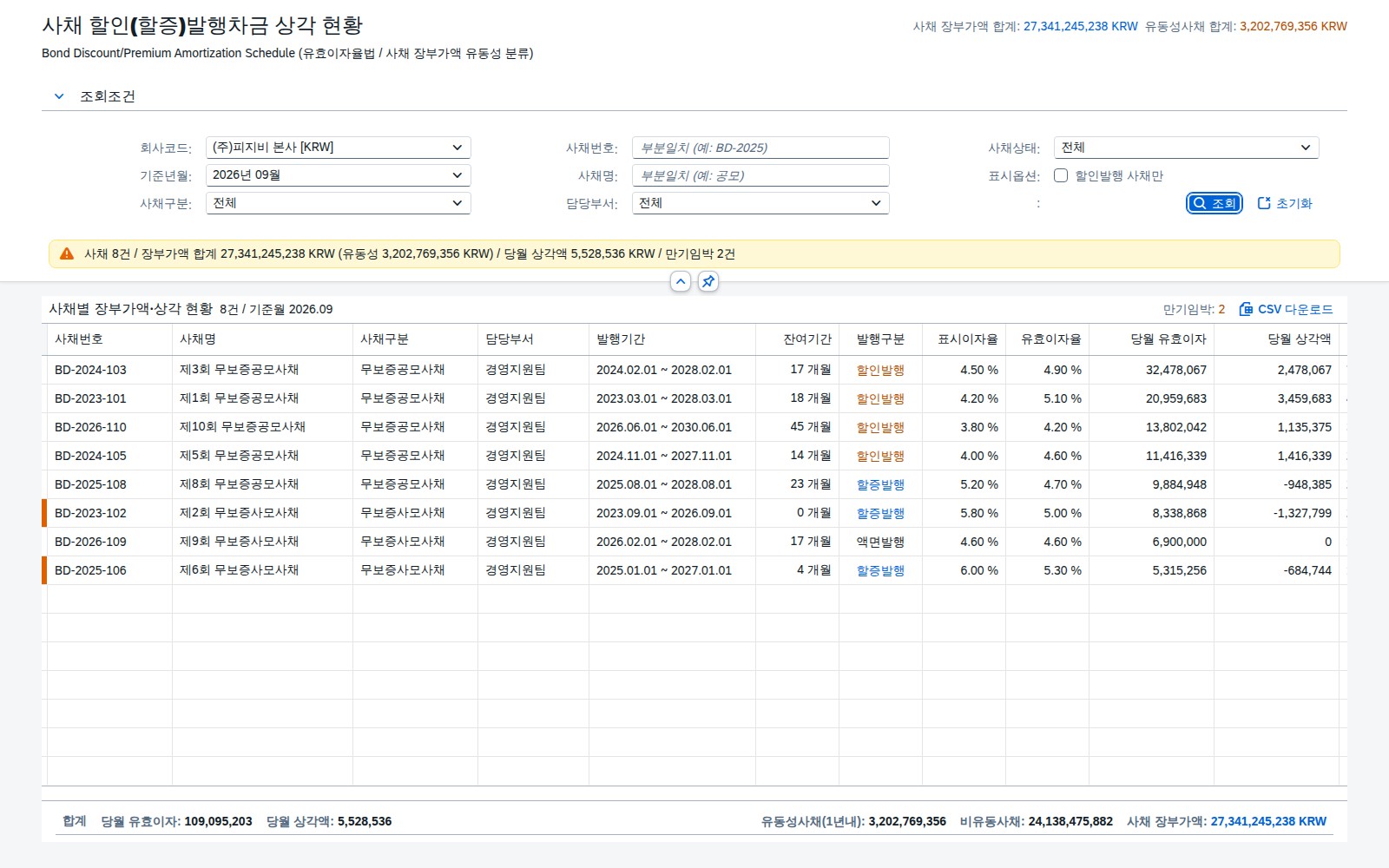
Task: Open the 회사코드 dropdown
Action: (x=338, y=148)
